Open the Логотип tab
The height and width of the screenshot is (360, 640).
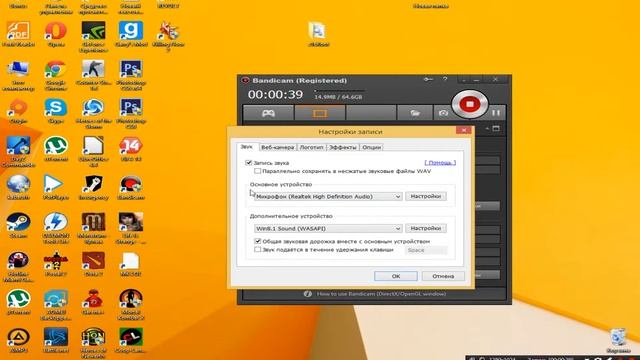(x=311, y=147)
